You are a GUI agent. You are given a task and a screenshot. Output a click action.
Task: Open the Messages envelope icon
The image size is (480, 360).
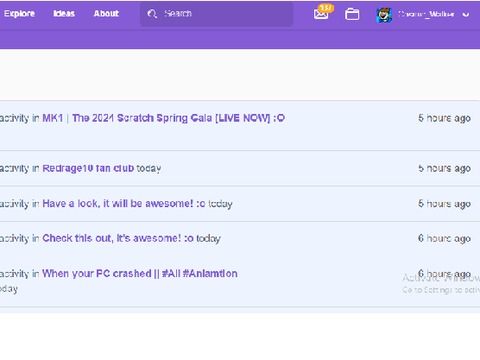(x=321, y=14)
